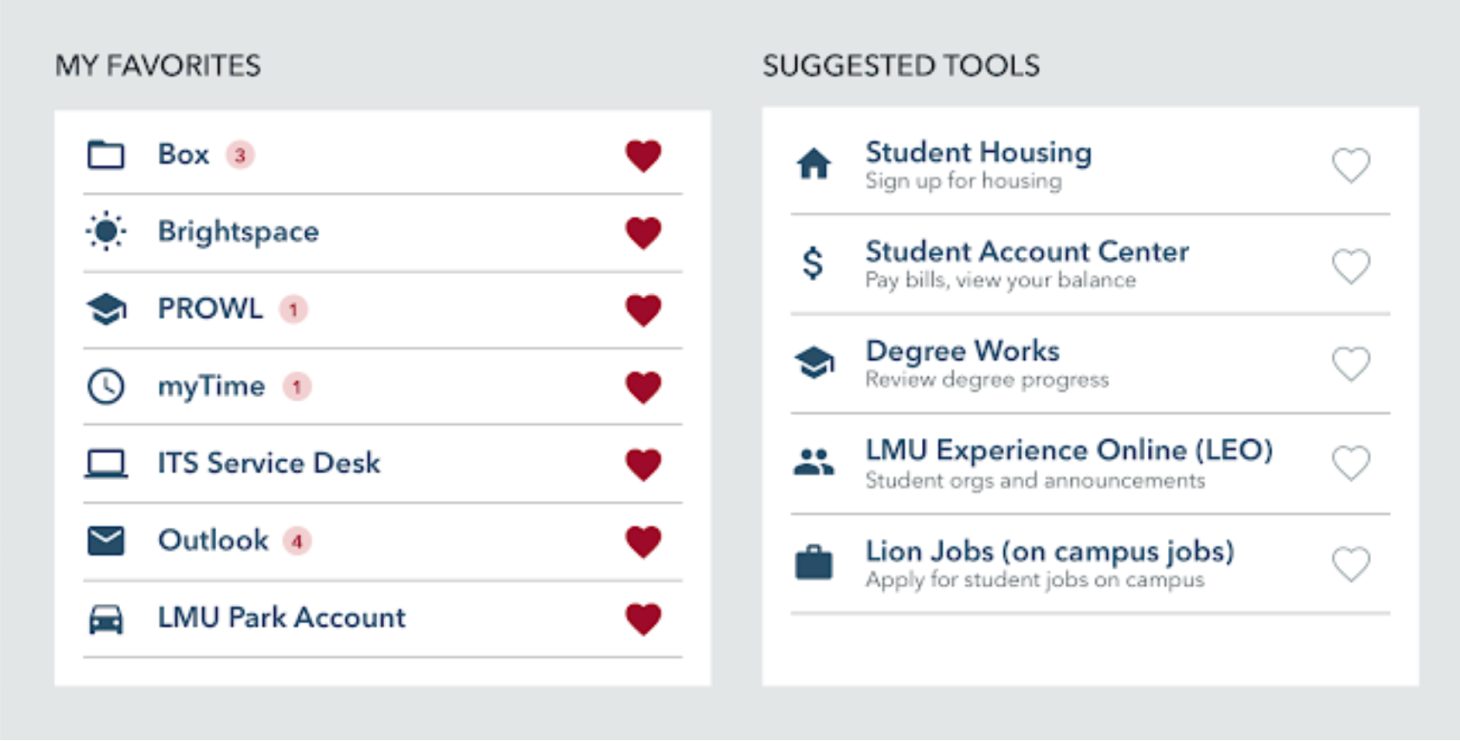
Task: Click the Lion Jobs briefcase icon
Action: pos(814,563)
